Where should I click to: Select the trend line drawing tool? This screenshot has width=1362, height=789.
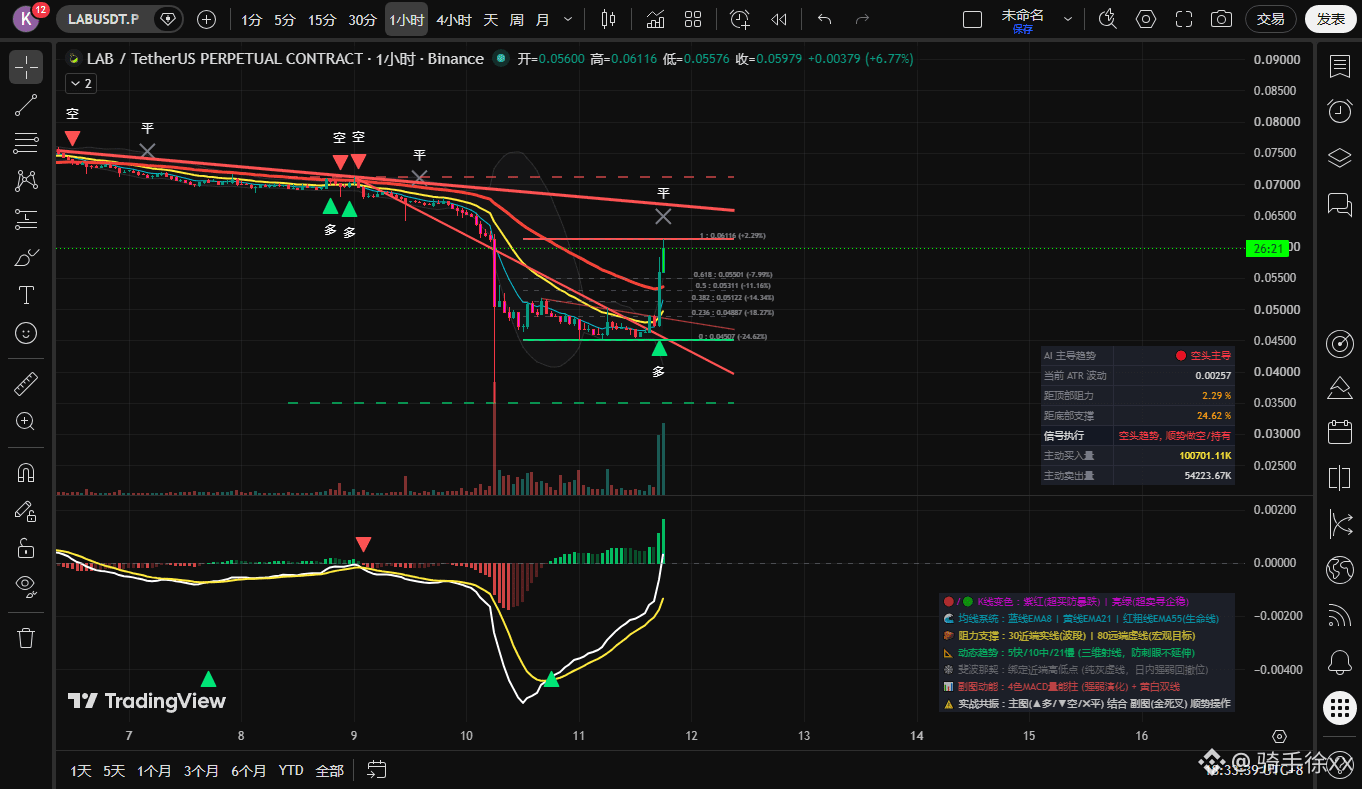tap(26, 105)
